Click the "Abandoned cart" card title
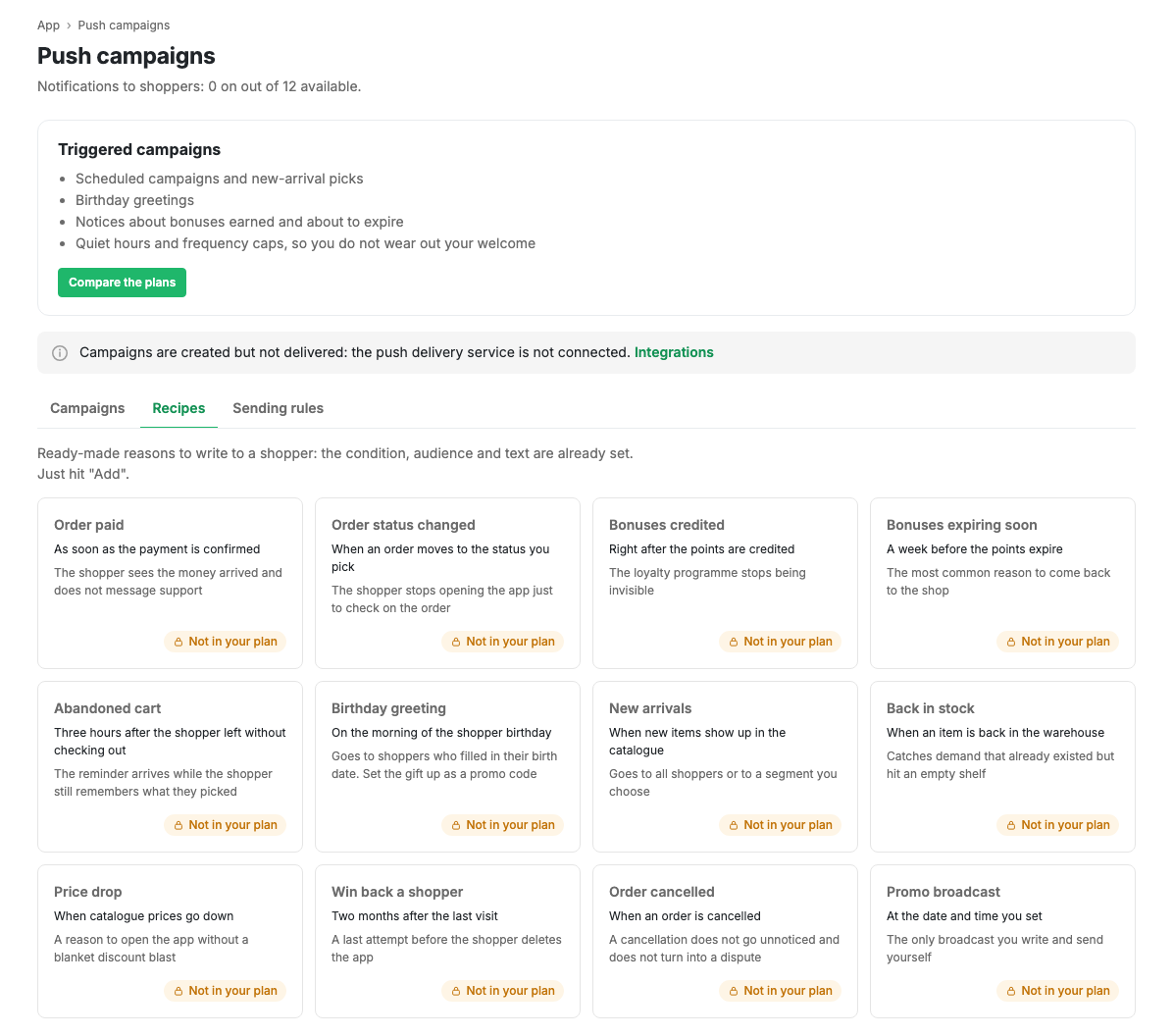 [108, 709]
